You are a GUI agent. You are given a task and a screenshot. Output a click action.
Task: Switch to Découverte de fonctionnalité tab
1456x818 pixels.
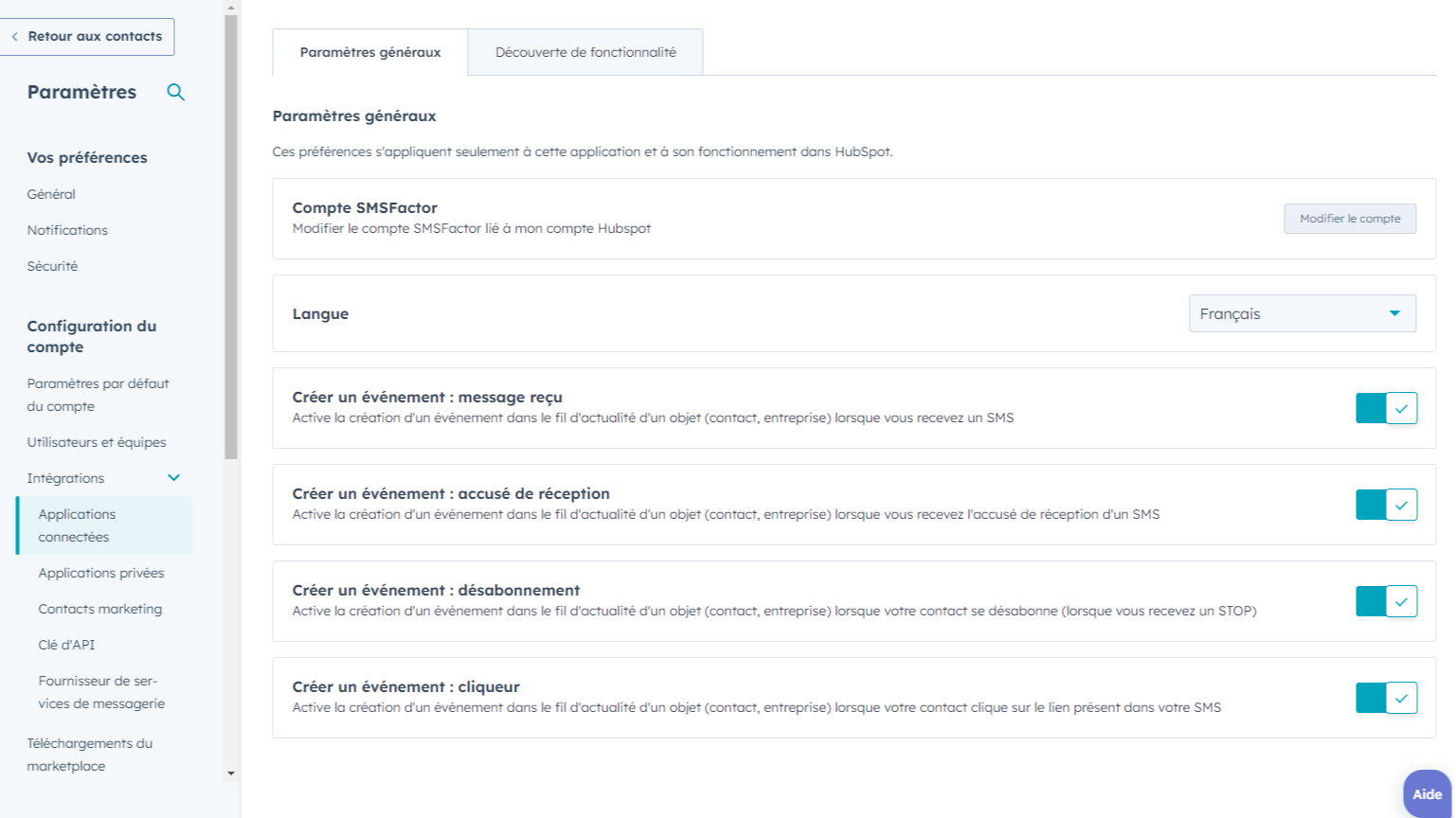tap(585, 52)
